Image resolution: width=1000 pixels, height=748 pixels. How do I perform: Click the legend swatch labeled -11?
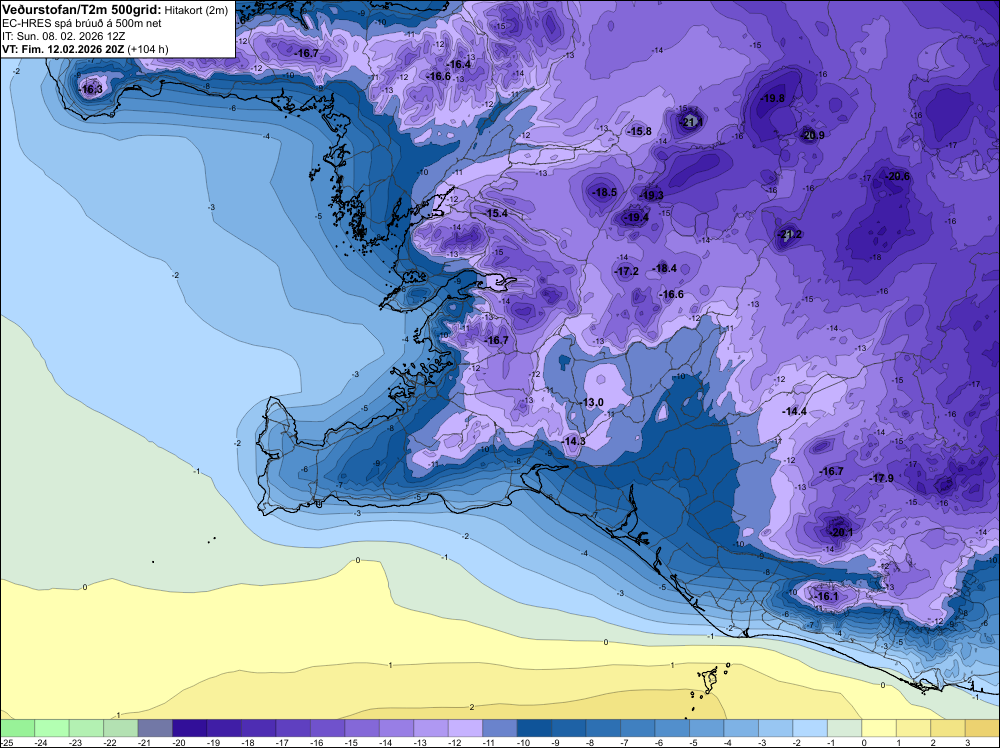499,728
